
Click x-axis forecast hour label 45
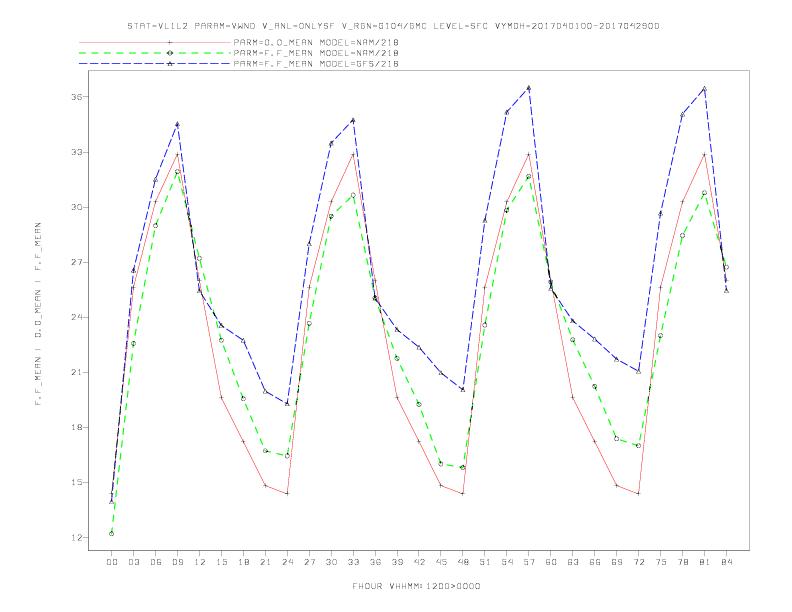(441, 562)
